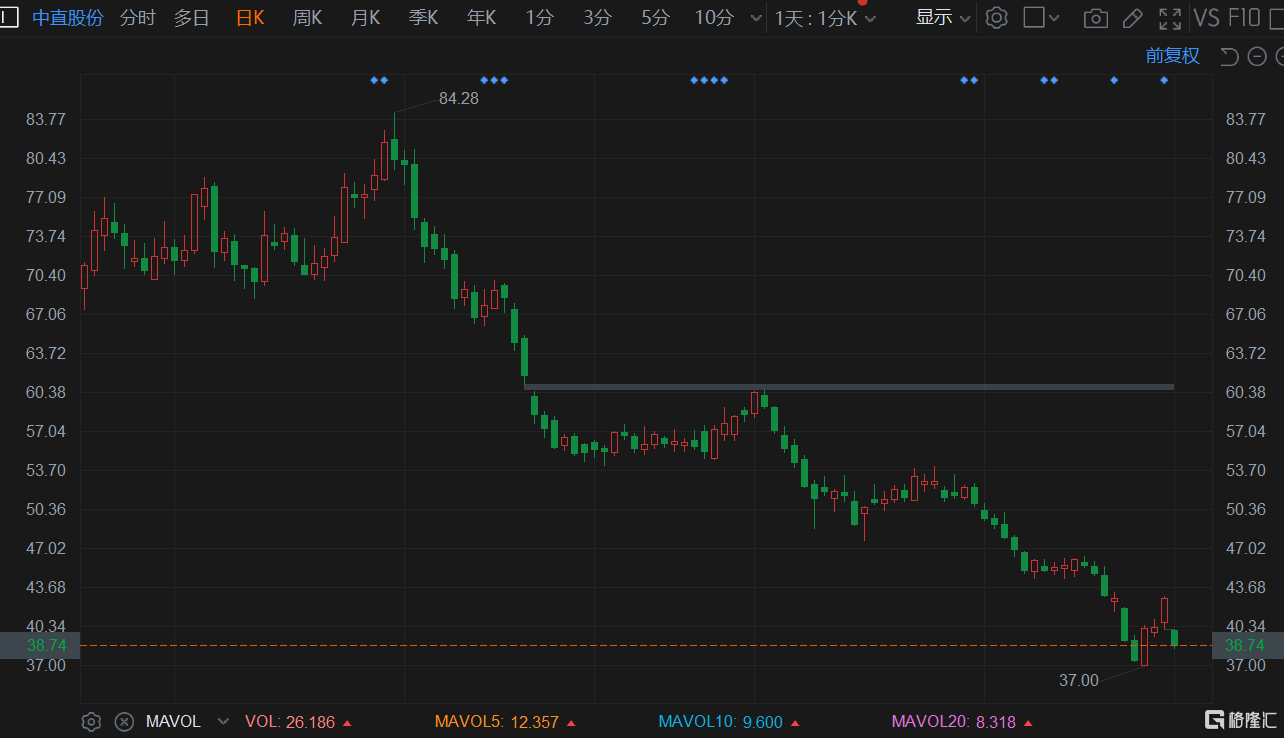Enter fullscreen chart mode
Image resolution: width=1284 pixels, height=738 pixels.
coord(1169,18)
